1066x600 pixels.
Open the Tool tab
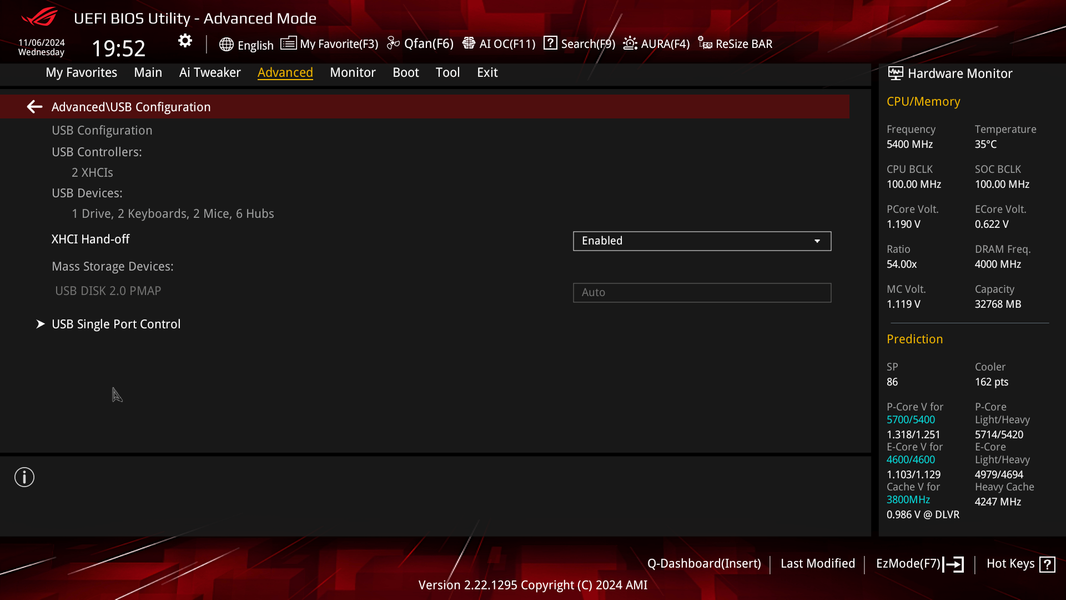click(447, 72)
